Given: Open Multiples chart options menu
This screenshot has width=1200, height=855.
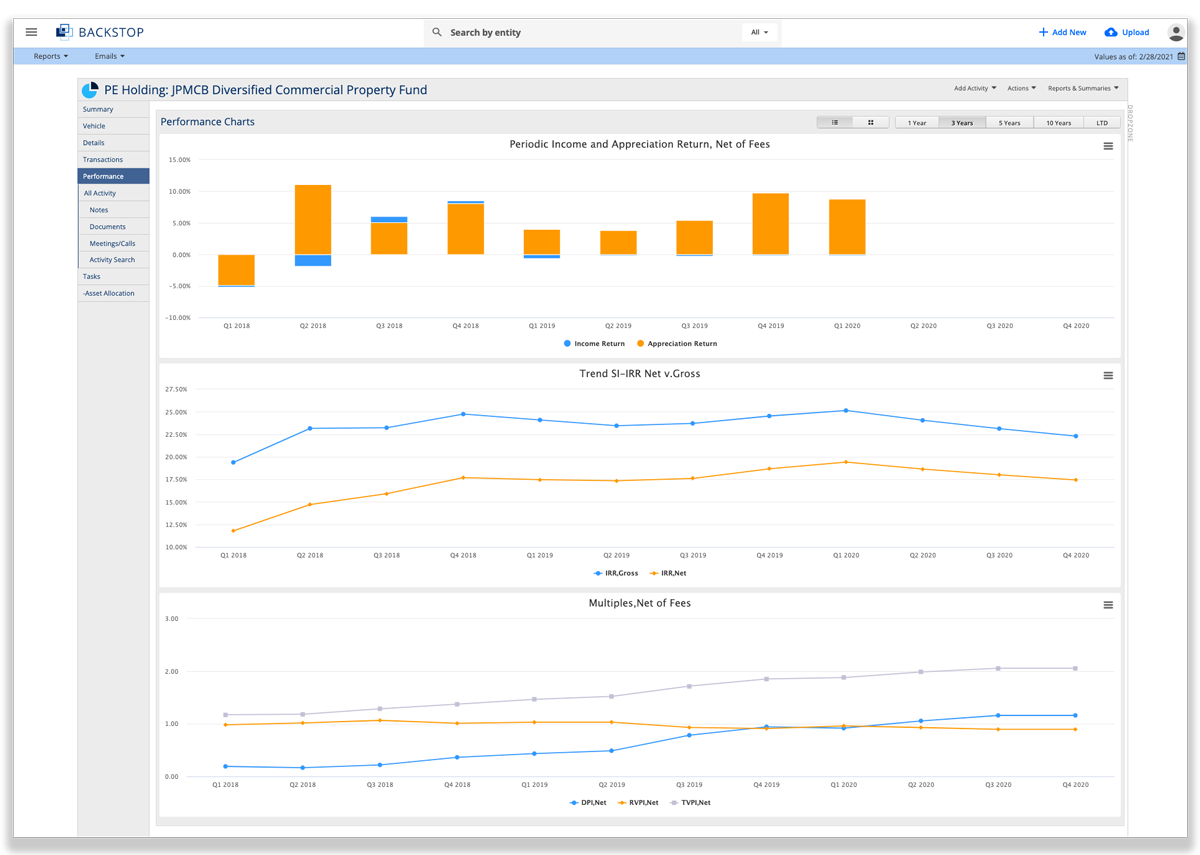Looking at the screenshot, I should 1108,605.
